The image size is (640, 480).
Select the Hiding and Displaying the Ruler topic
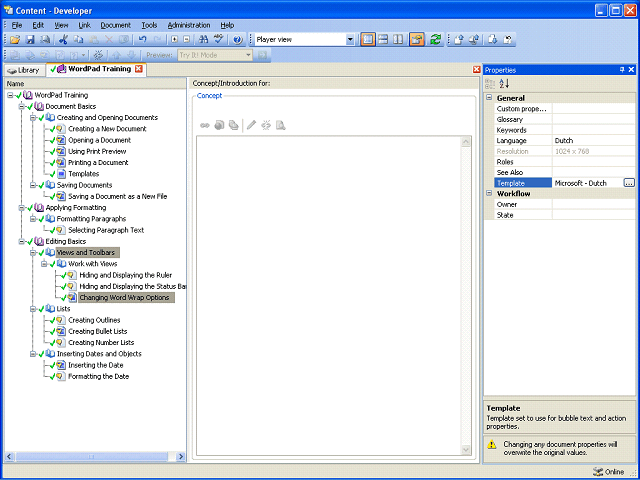point(126,275)
